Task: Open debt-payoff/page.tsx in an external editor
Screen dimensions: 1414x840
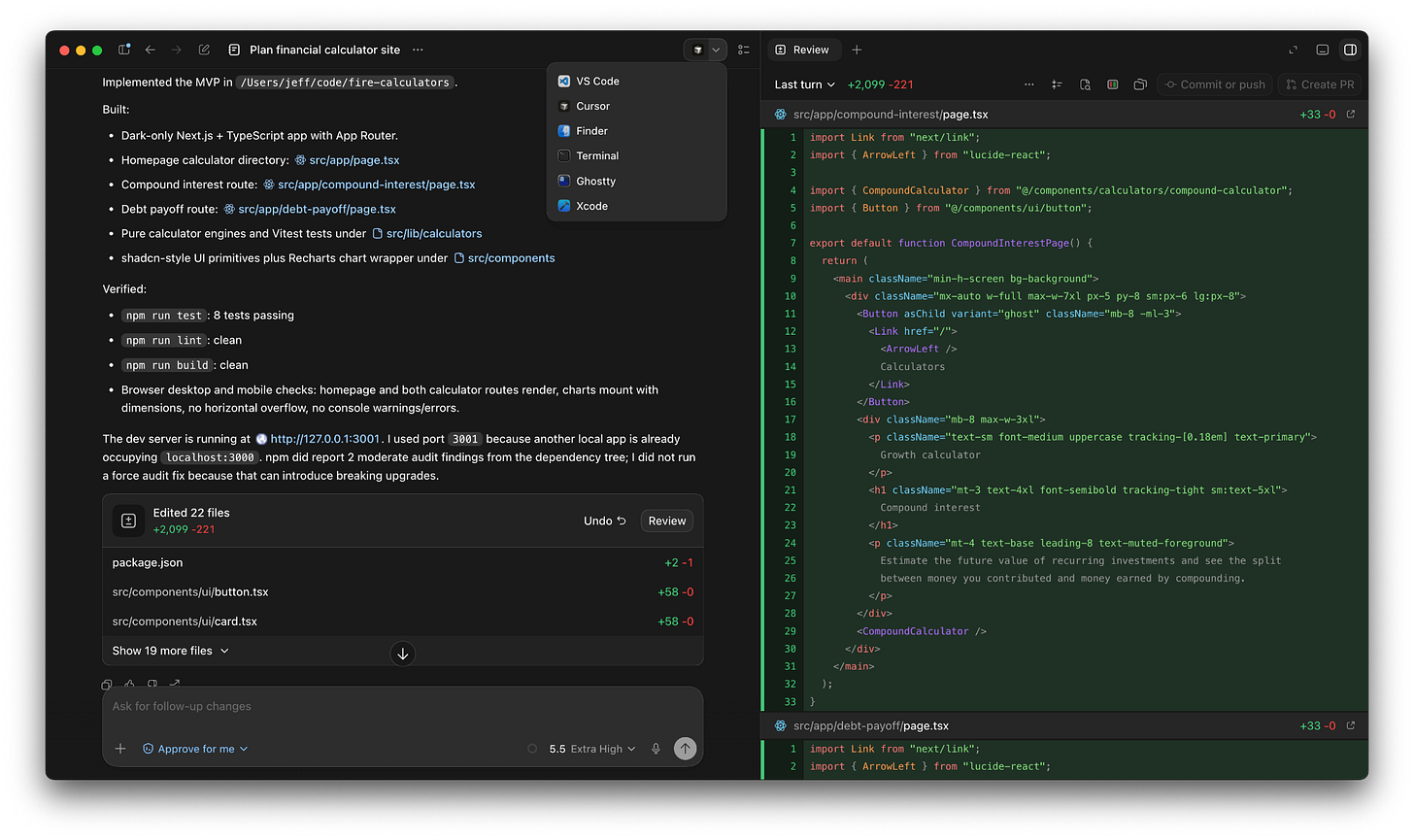Action: point(1350,725)
